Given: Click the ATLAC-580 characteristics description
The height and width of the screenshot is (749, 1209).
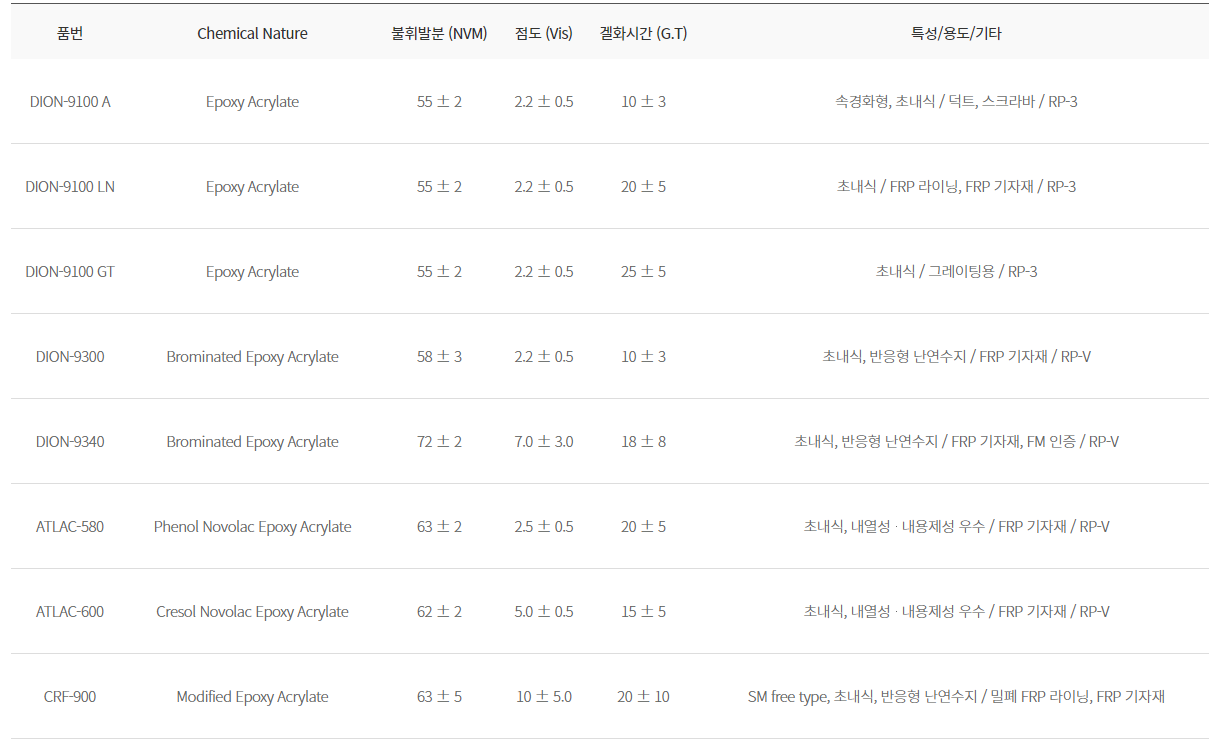Looking at the screenshot, I should pos(956,527).
